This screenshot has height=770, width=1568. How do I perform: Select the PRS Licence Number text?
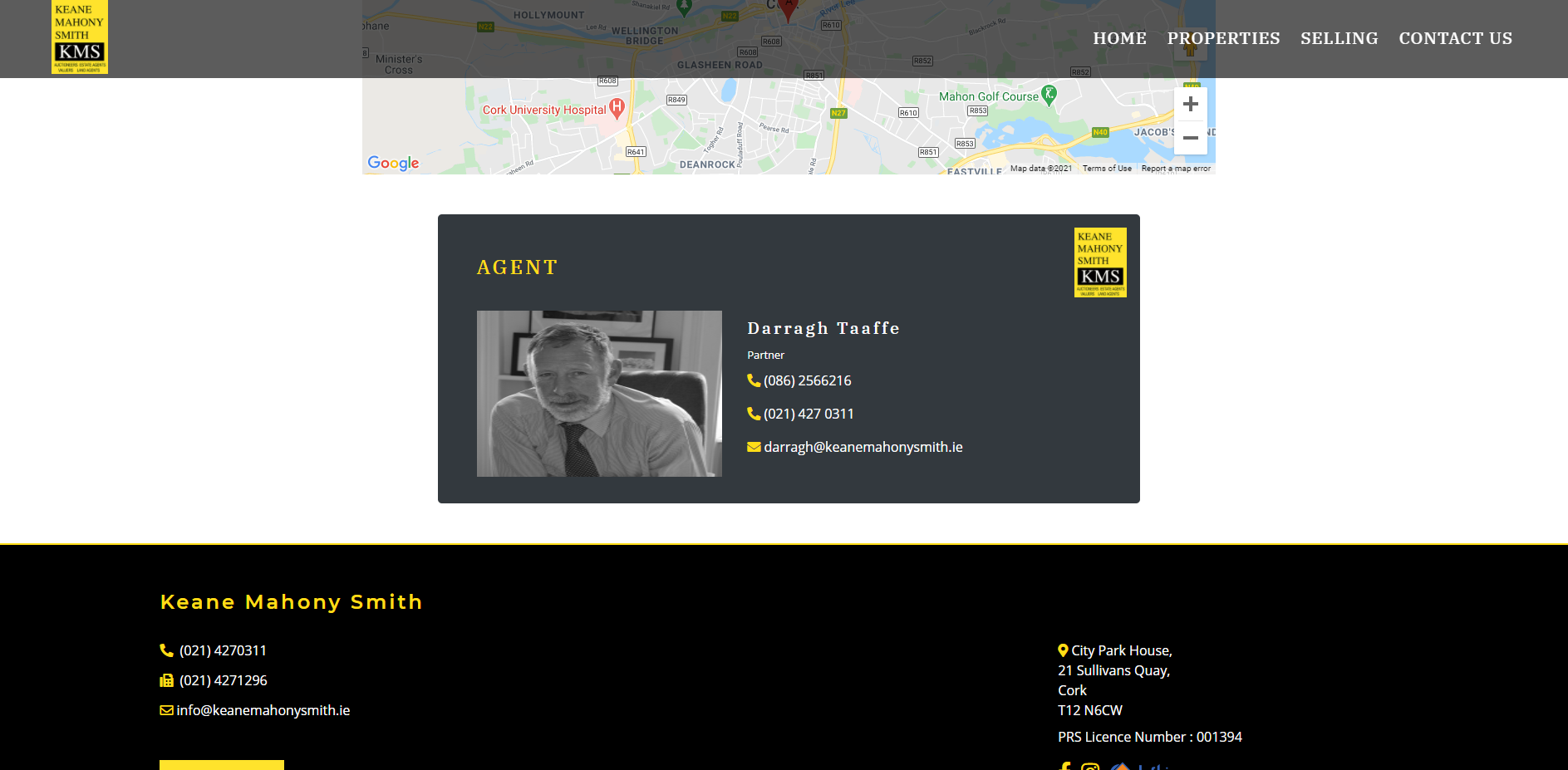coord(1150,737)
